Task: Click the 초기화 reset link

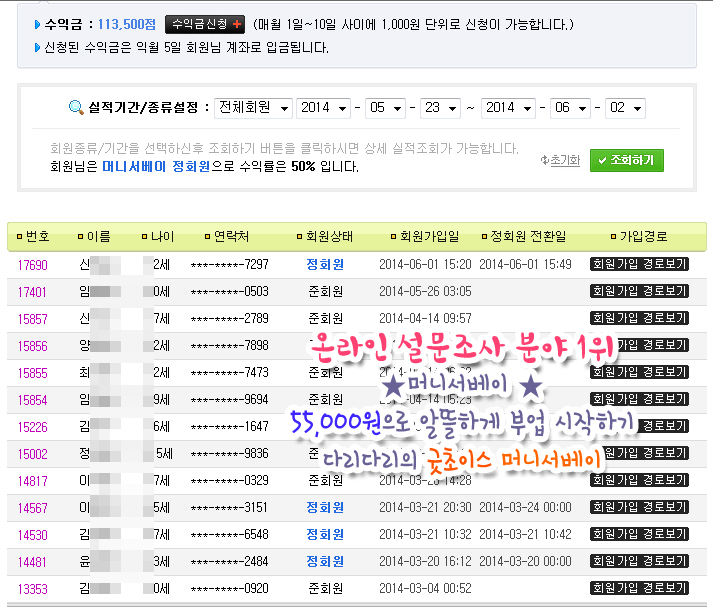Action: 565,160
